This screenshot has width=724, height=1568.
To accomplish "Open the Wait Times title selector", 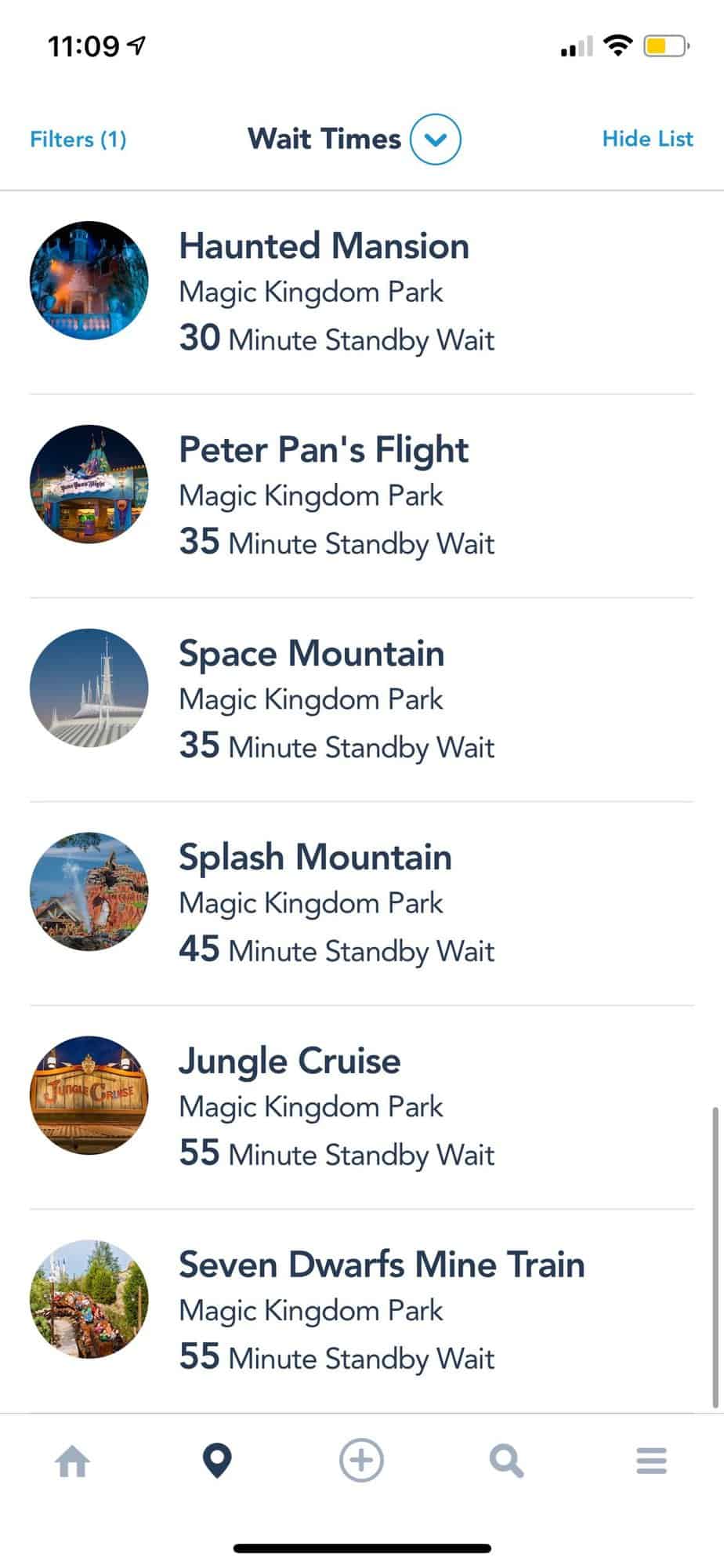I will click(x=324, y=140).
